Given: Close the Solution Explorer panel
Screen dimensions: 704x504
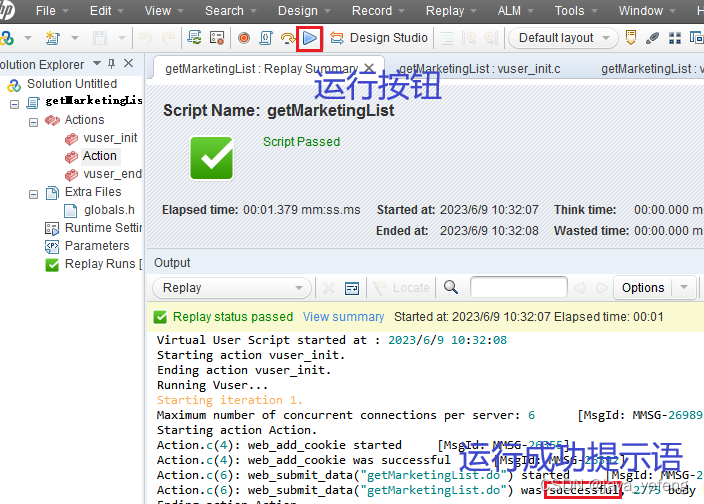Looking at the screenshot, I should pyautogui.click(x=128, y=63).
